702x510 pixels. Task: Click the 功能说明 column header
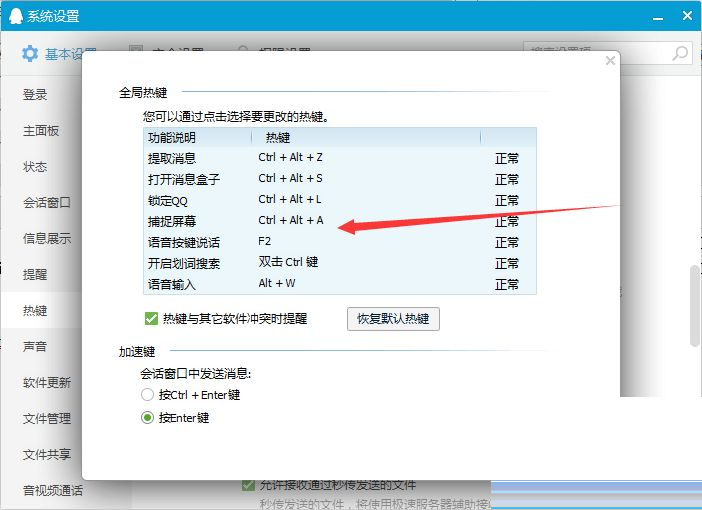(197, 137)
